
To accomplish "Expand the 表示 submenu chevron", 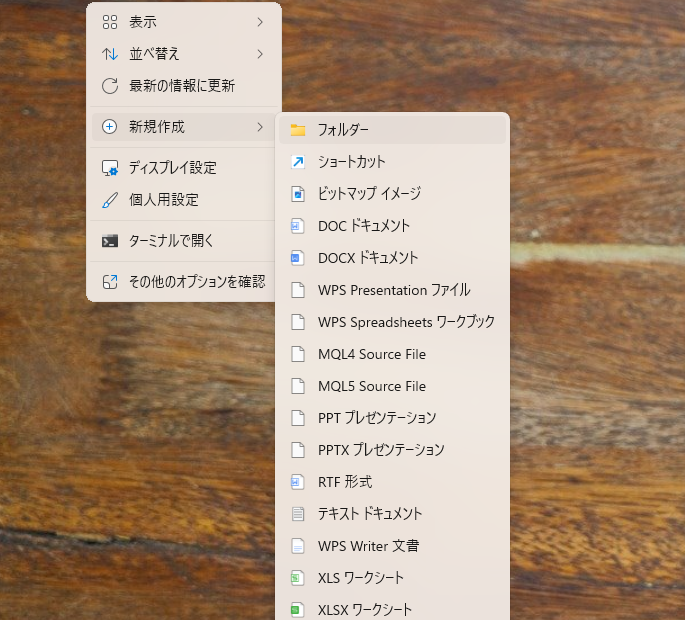I will pos(260,22).
